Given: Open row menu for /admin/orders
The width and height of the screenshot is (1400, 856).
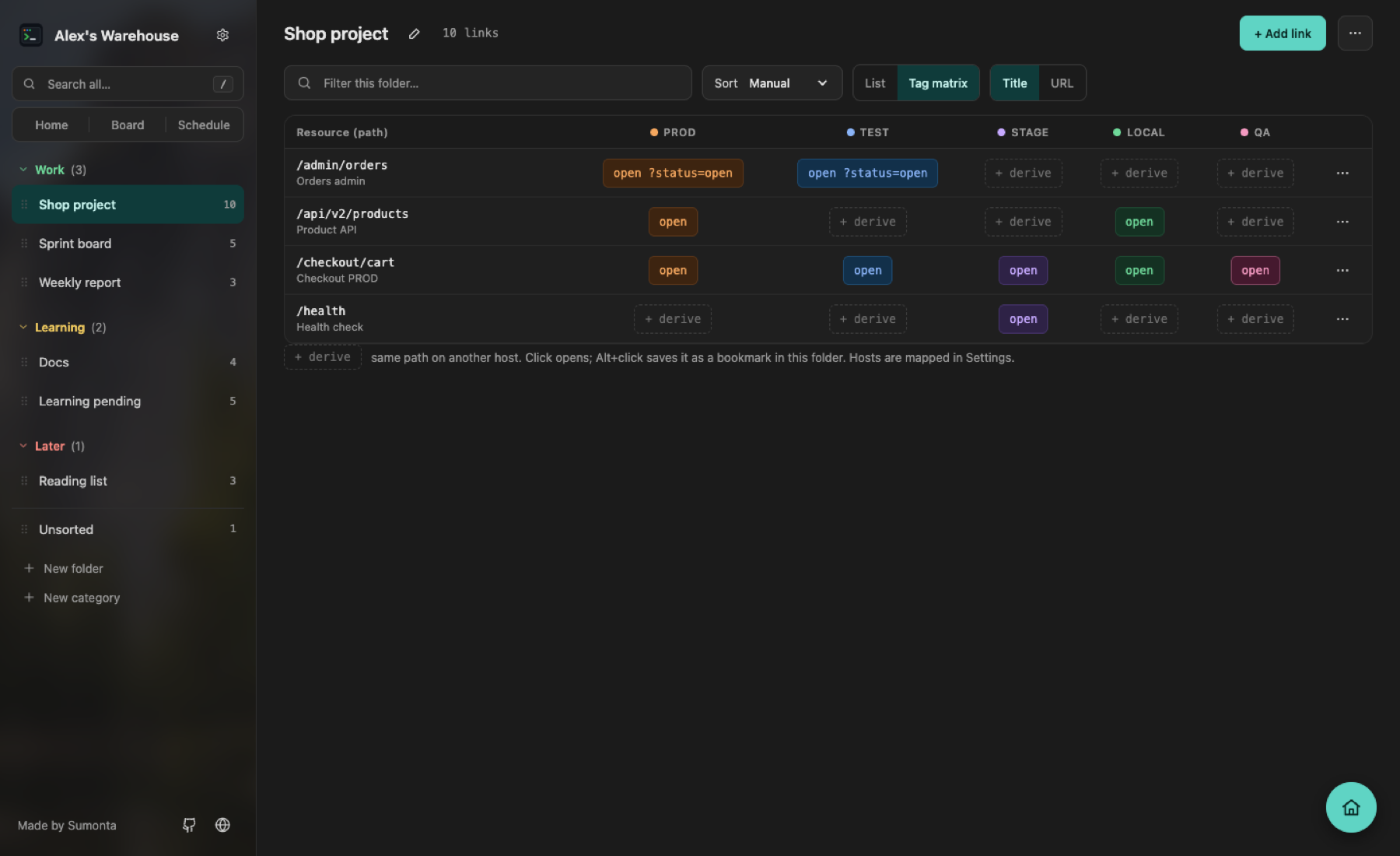Looking at the screenshot, I should [1342, 173].
